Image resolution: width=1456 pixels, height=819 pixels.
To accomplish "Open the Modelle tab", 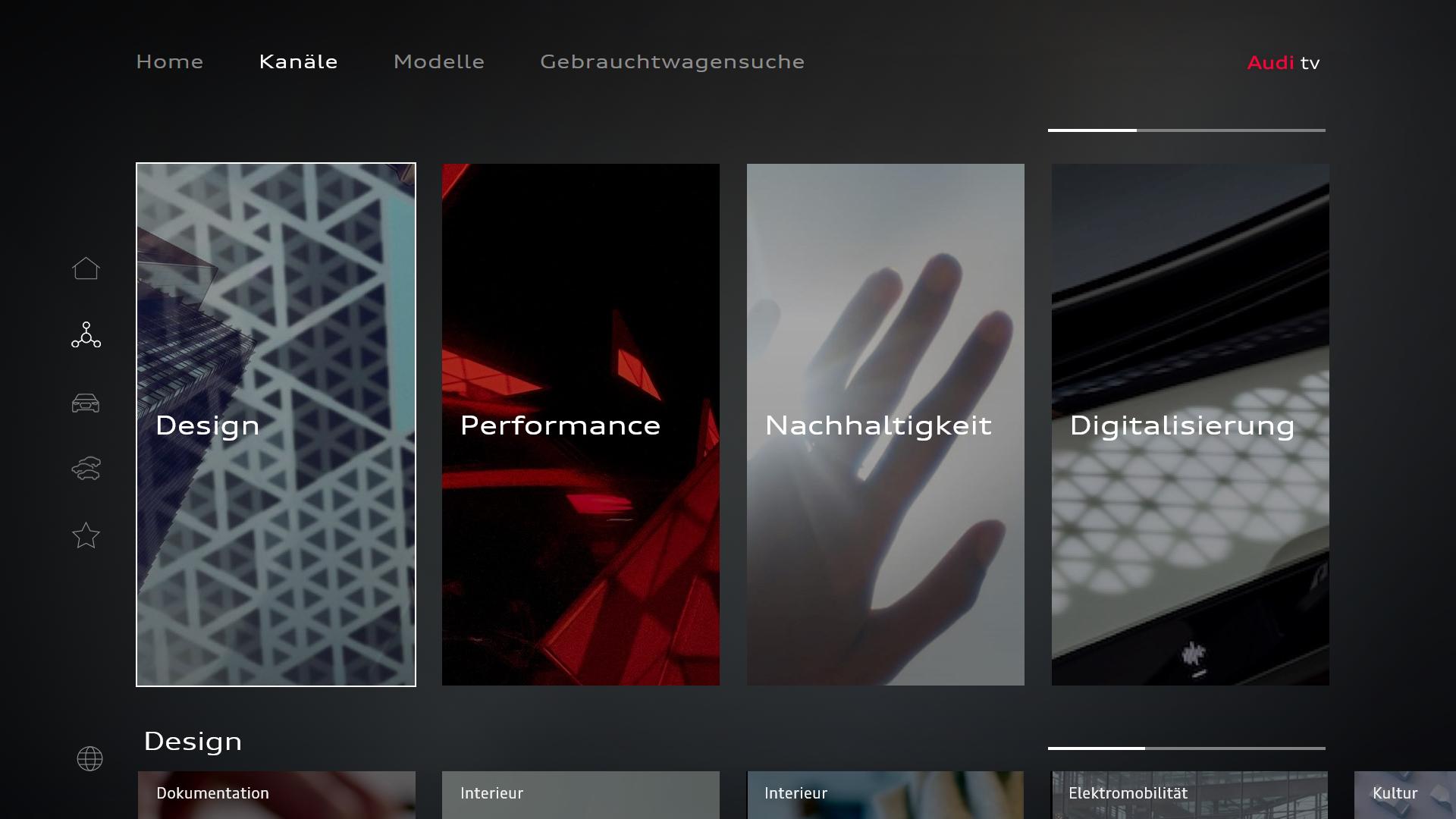I will (438, 62).
